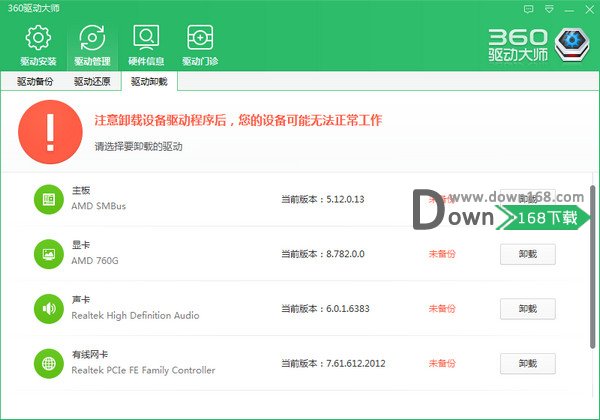Close the 360驱动大师 window

pos(590,10)
